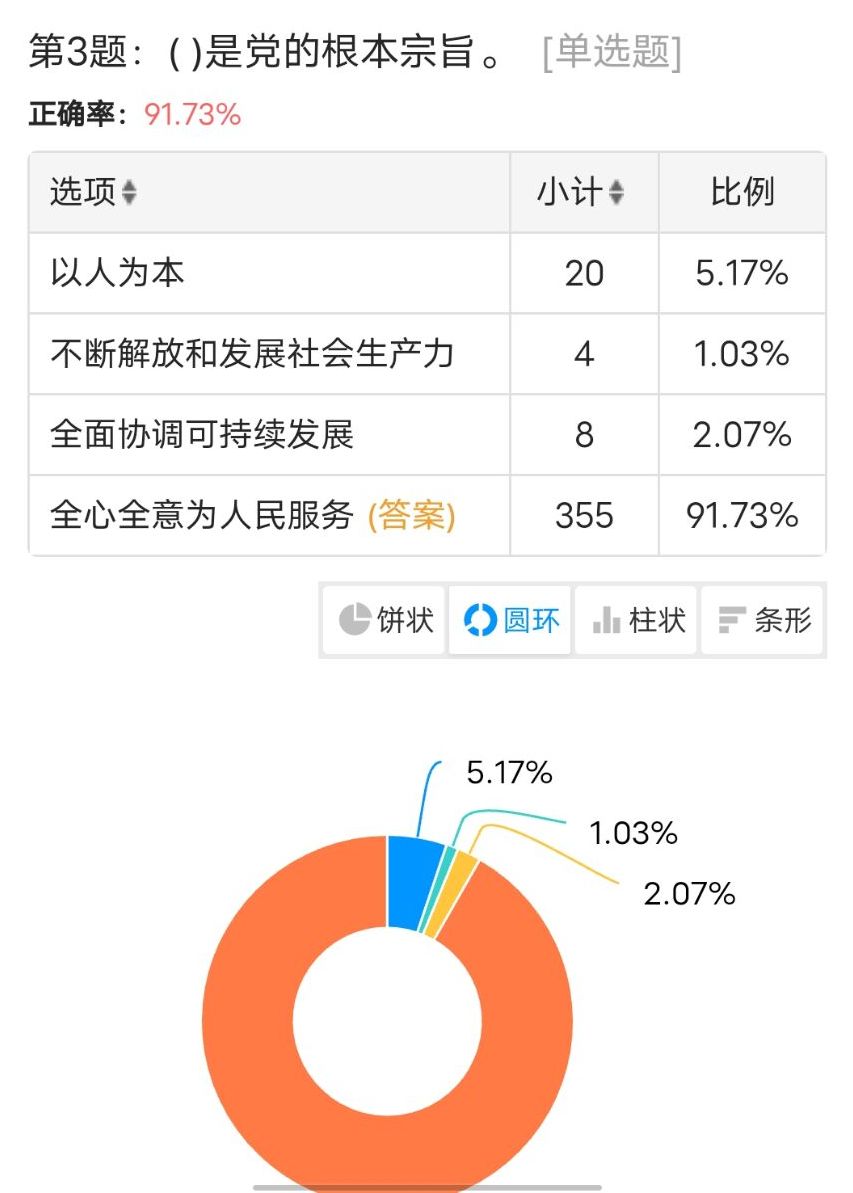853x1193 pixels.
Task: Click the 比例 column header
Action: (x=742, y=193)
